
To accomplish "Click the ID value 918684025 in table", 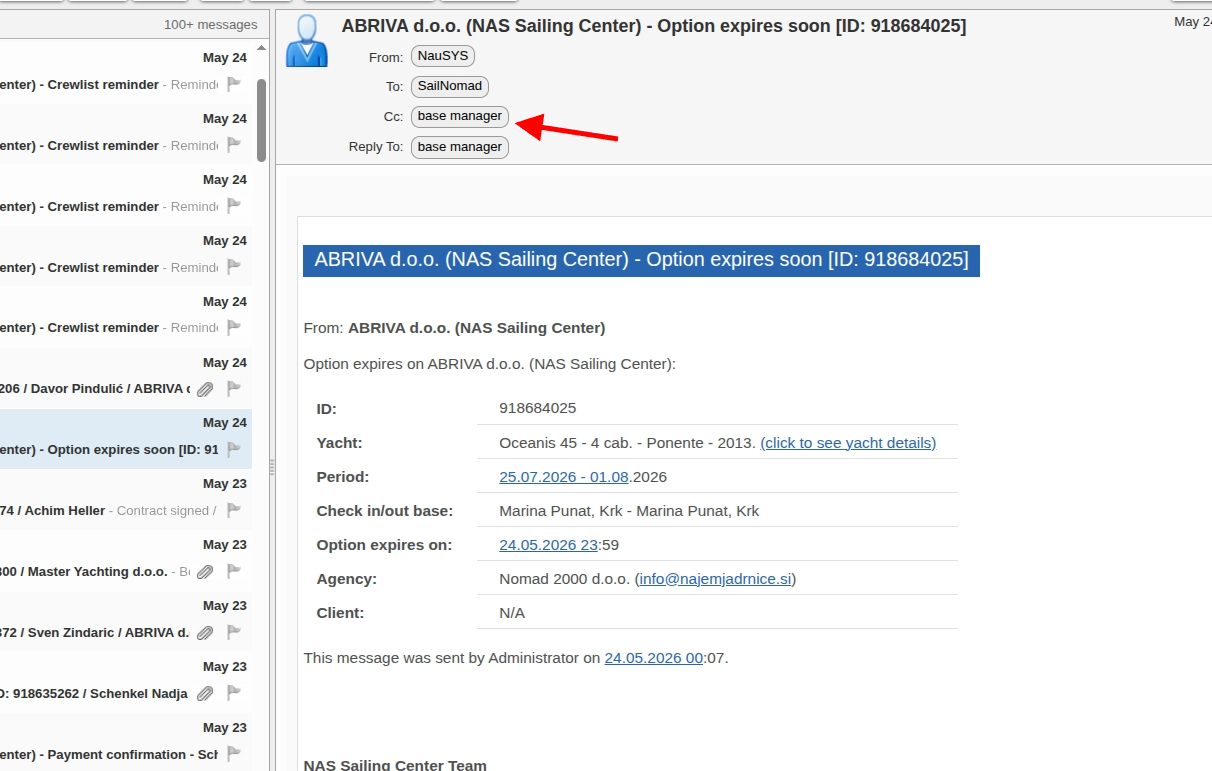I will 538,408.
